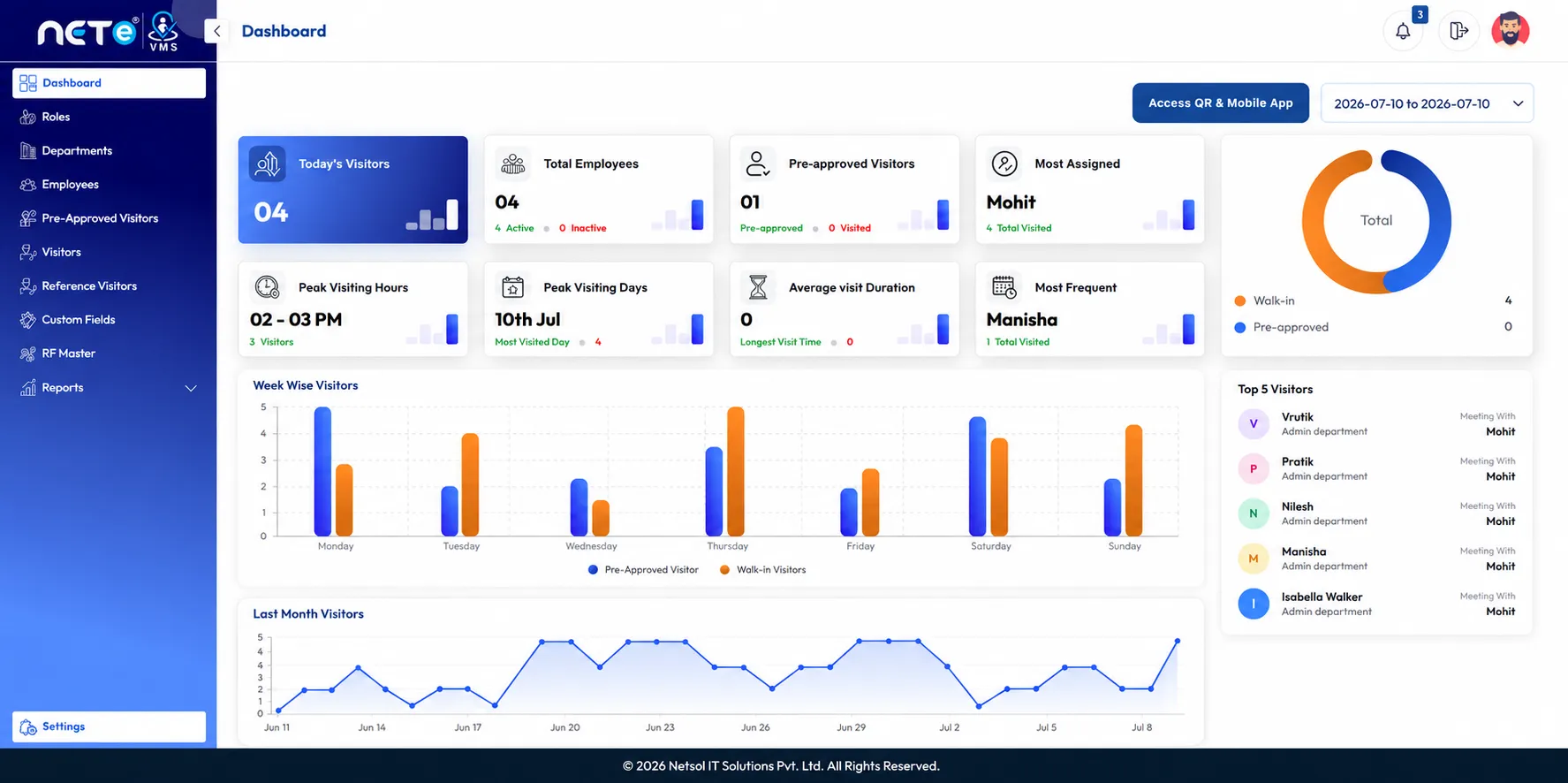The image size is (1568, 783).
Task: Click the Total Employees card icon
Action: pos(512,163)
